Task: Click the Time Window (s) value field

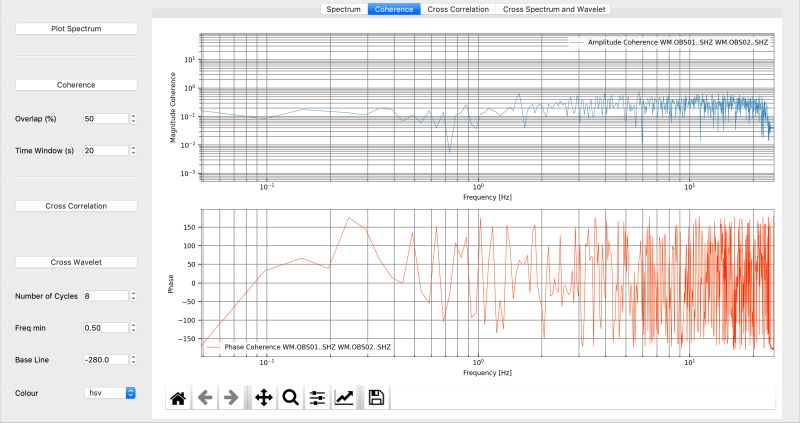Action: click(x=106, y=151)
